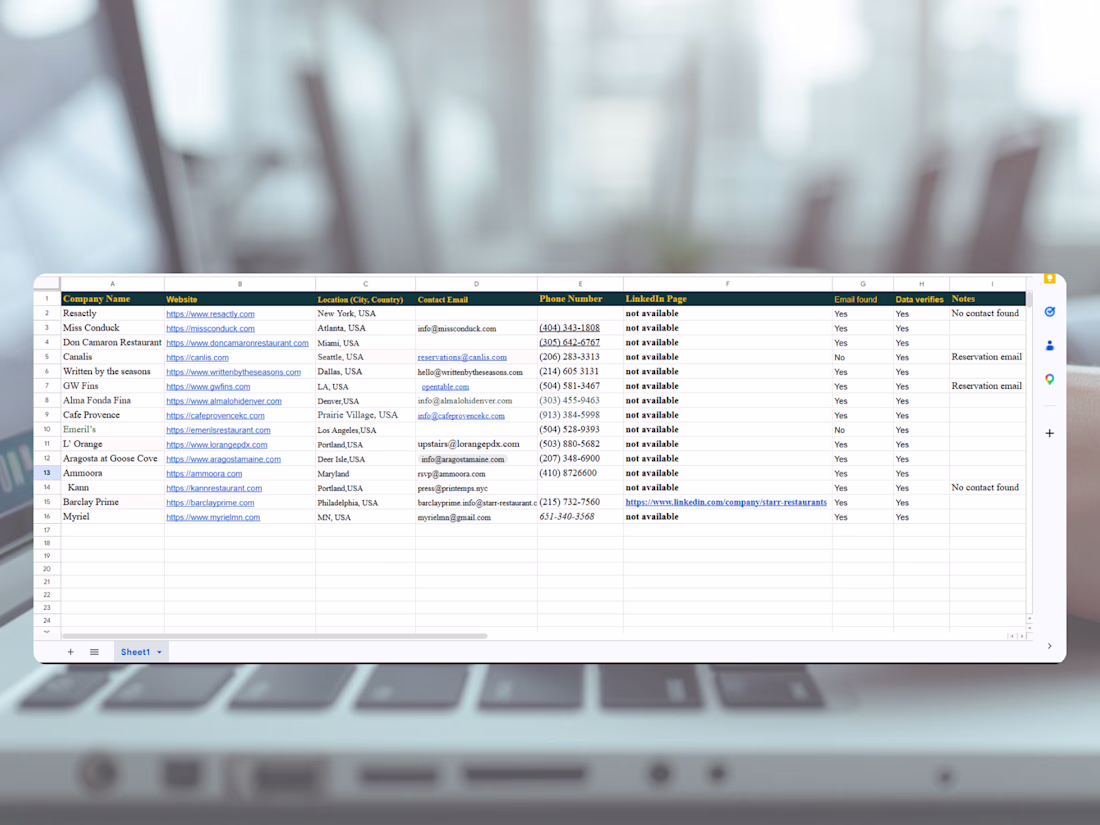Select the "Phone Number" header cell
Viewport: 1100px width, 825px height.
[x=580, y=299]
